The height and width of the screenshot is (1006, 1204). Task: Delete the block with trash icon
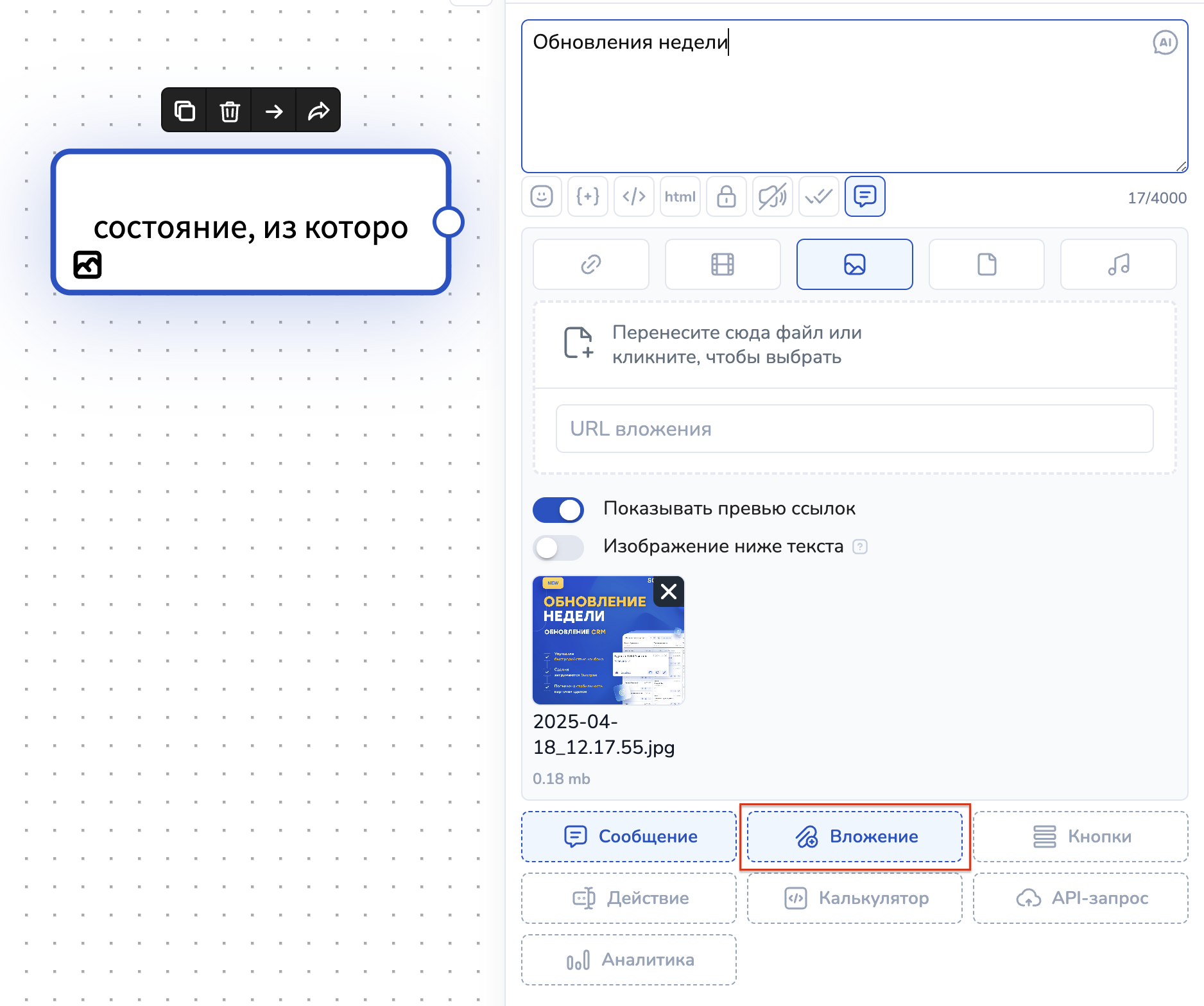pos(229,111)
